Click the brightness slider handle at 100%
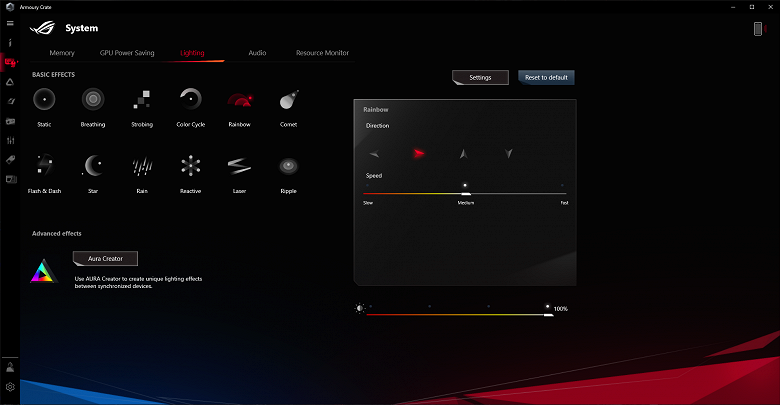Image resolution: width=780 pixels, height=405 pixels. 548,315
